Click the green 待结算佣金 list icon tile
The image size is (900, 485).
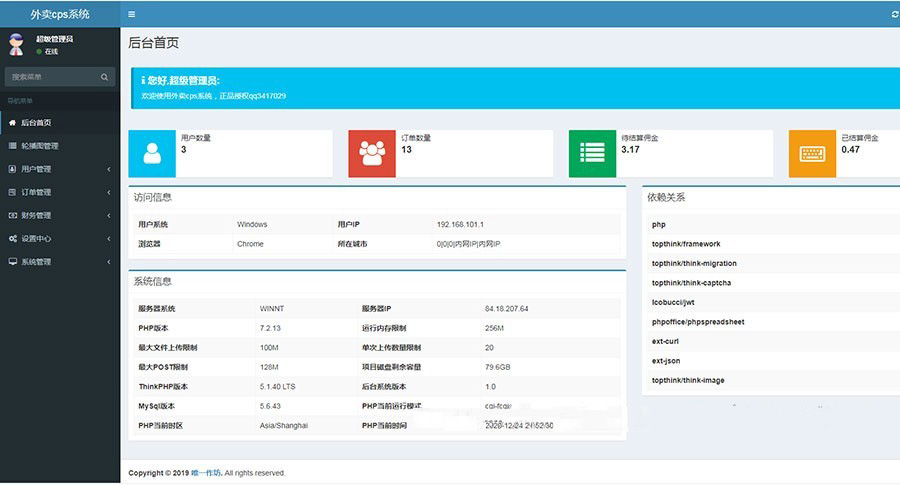click(x=592, y=153)
